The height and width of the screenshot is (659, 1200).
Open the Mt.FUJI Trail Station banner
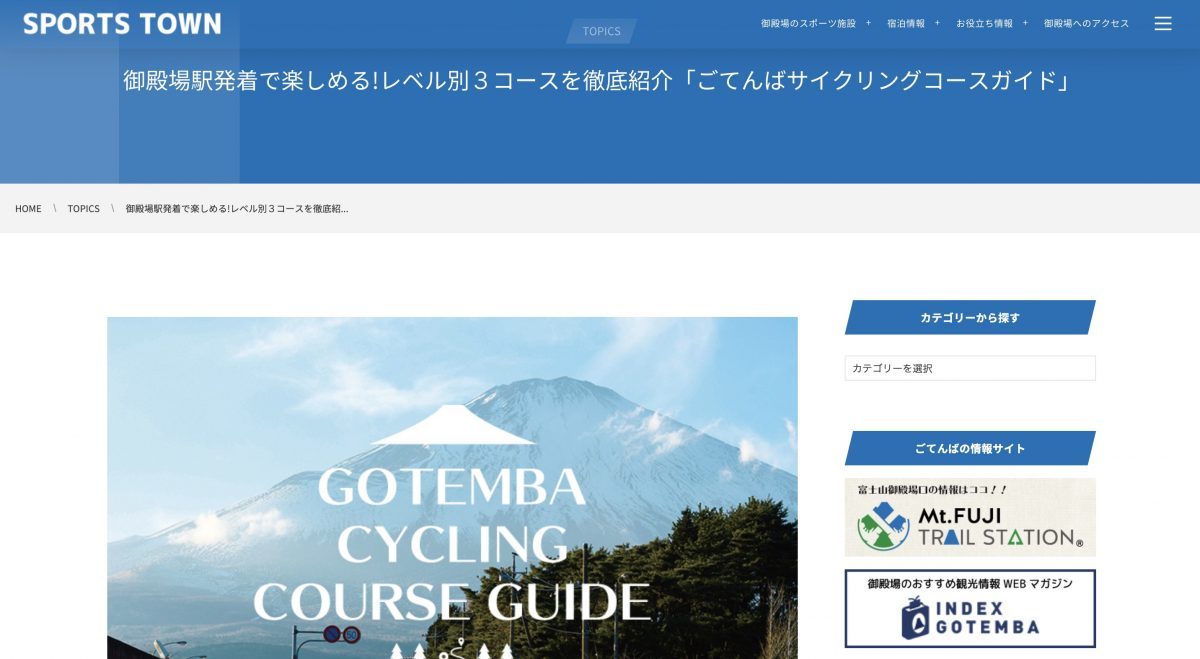tap(970, 517)
